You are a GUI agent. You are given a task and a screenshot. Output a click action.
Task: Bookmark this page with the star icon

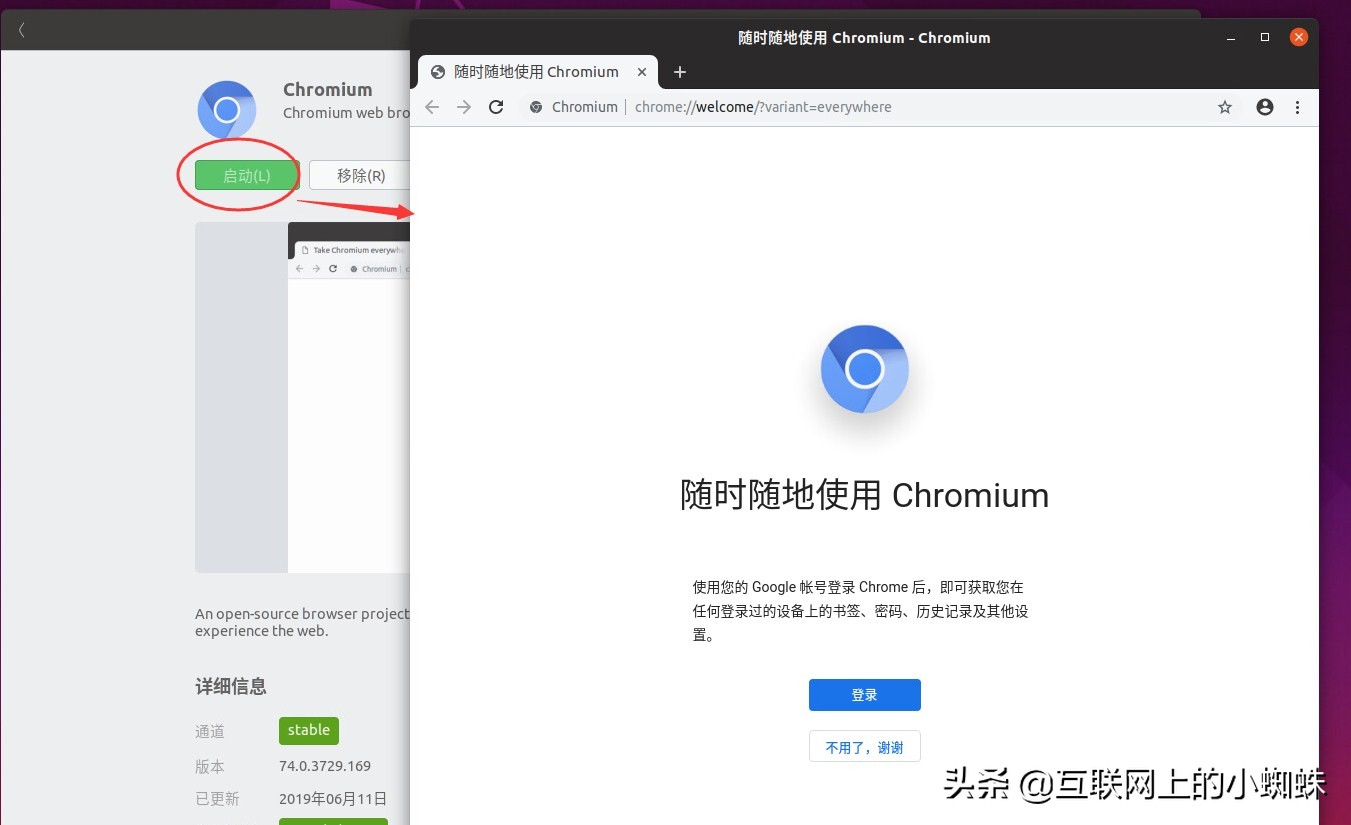coord(1225,107)
